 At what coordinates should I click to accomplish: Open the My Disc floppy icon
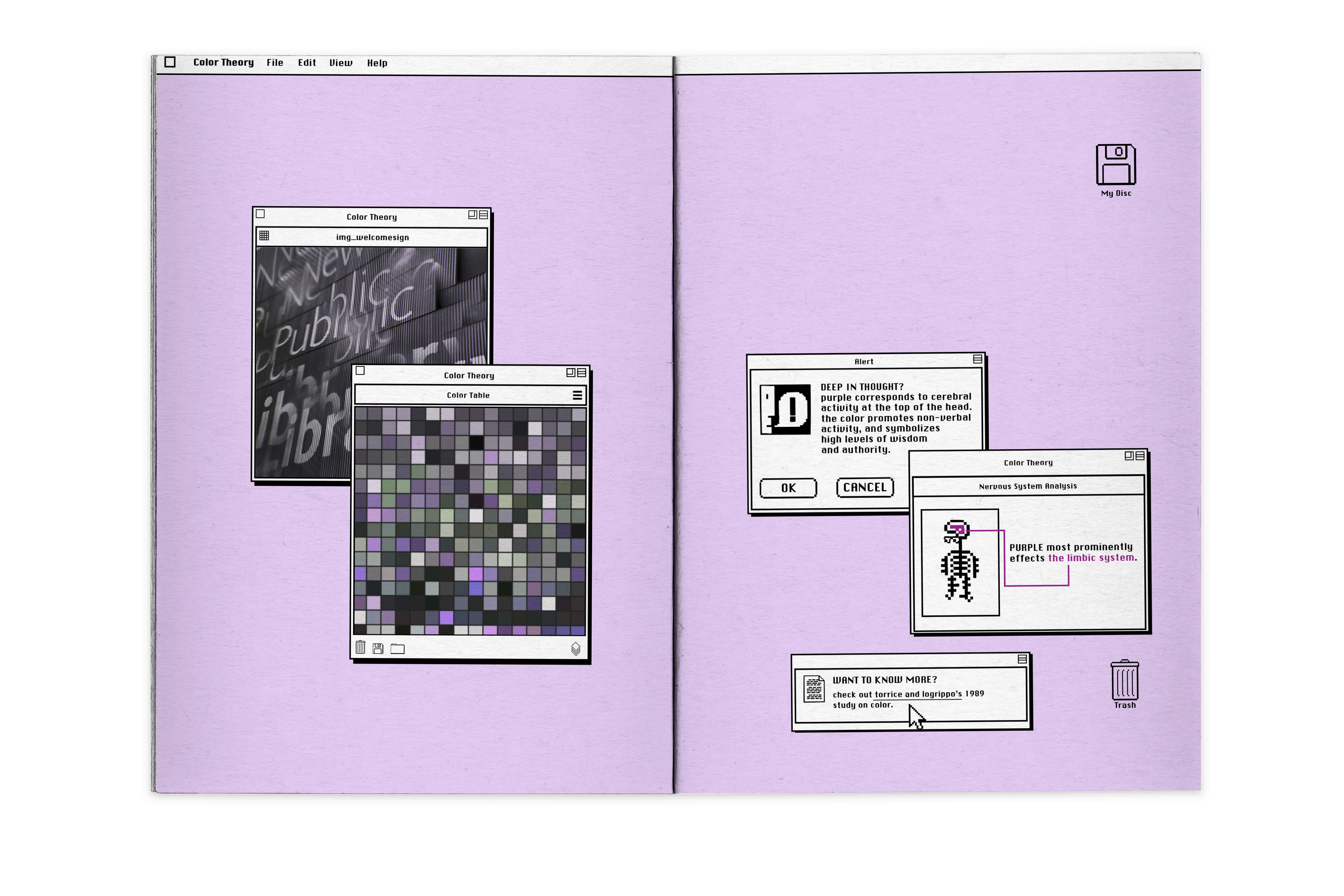tap(1116, 165)
